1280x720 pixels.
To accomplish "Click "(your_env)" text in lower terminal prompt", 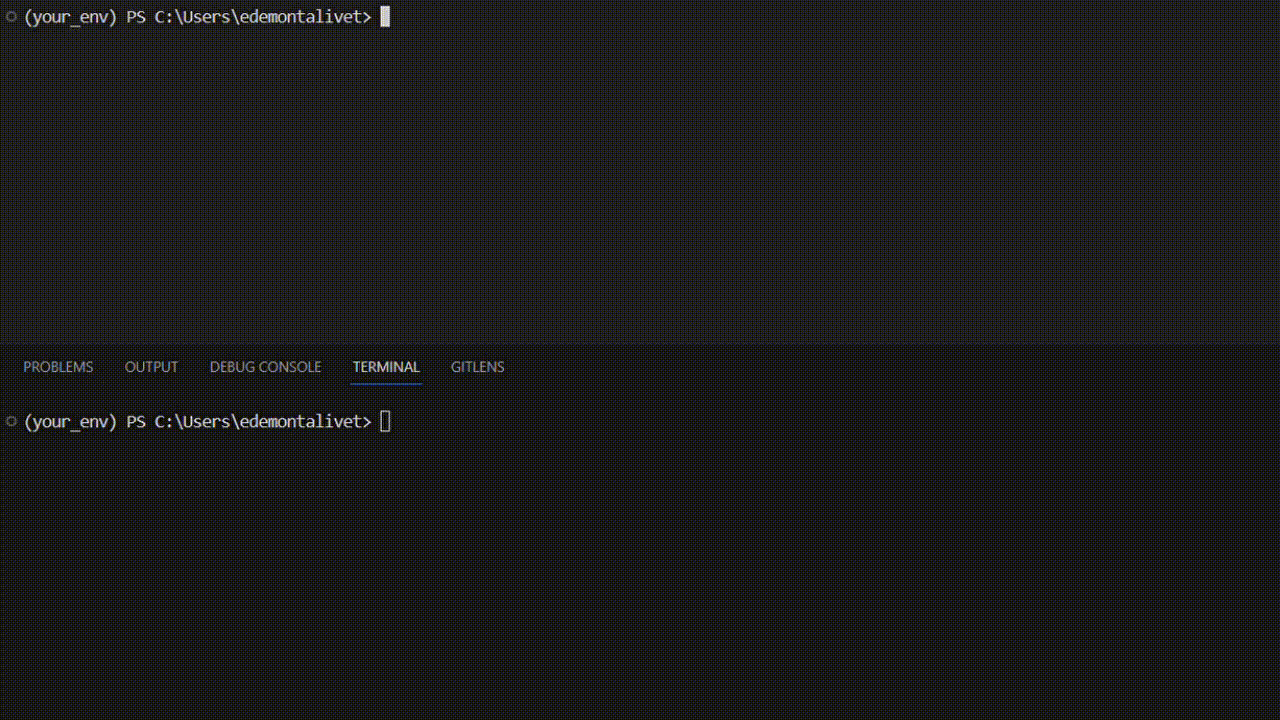I will 71,422.
